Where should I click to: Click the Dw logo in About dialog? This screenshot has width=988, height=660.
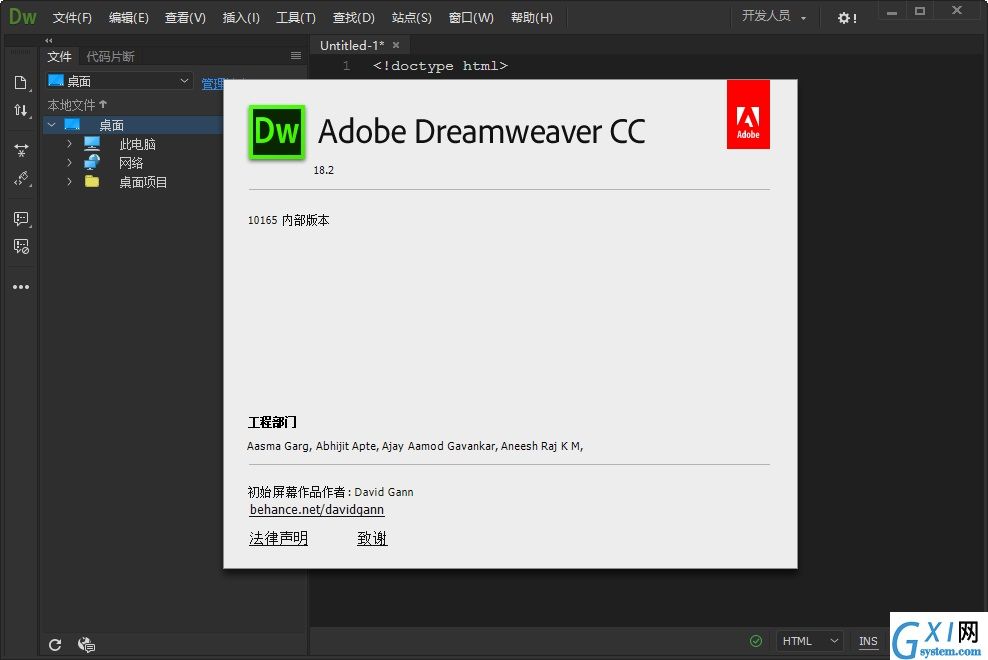coord(277,132)
